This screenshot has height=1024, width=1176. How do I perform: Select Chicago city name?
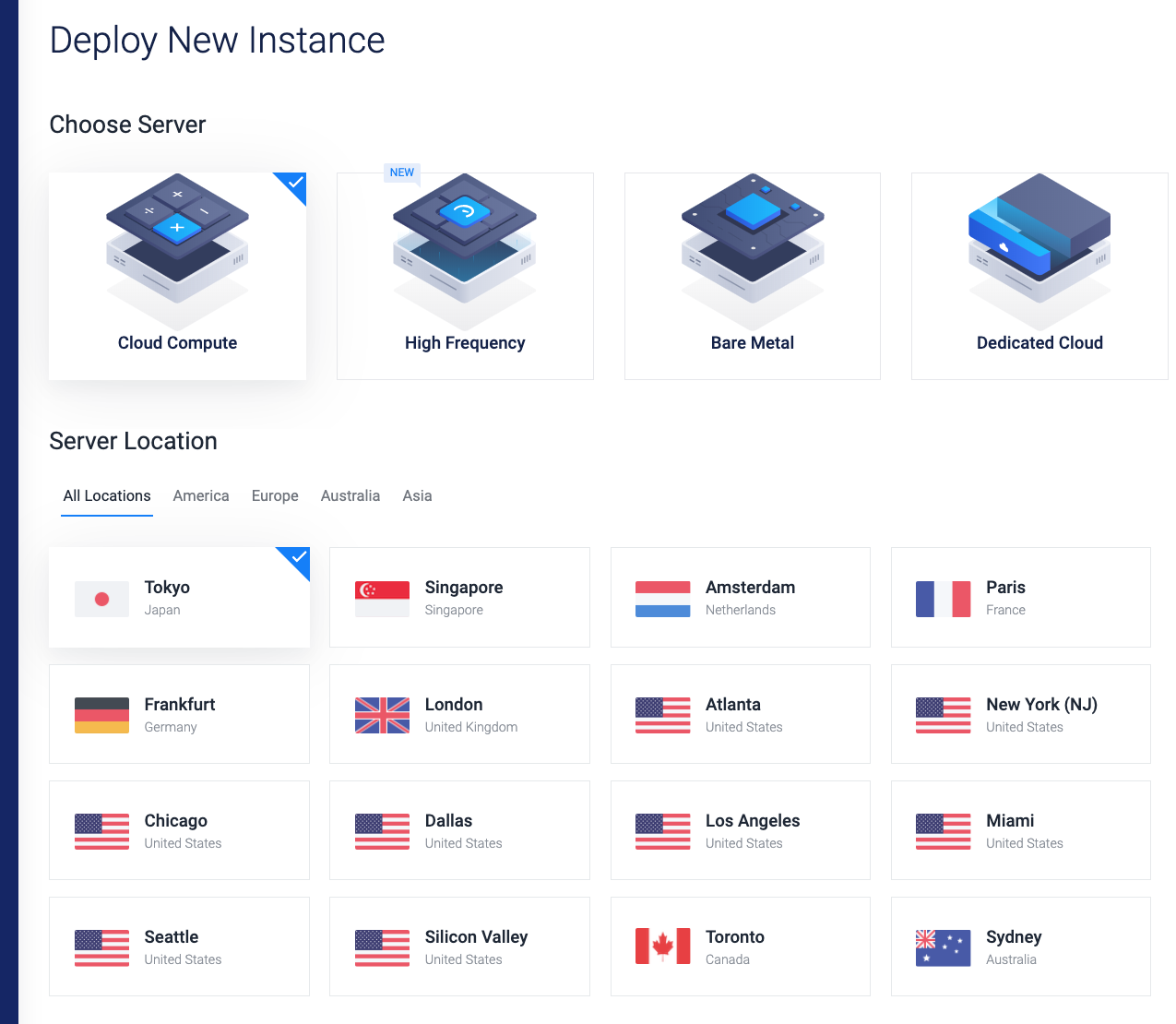175,821
